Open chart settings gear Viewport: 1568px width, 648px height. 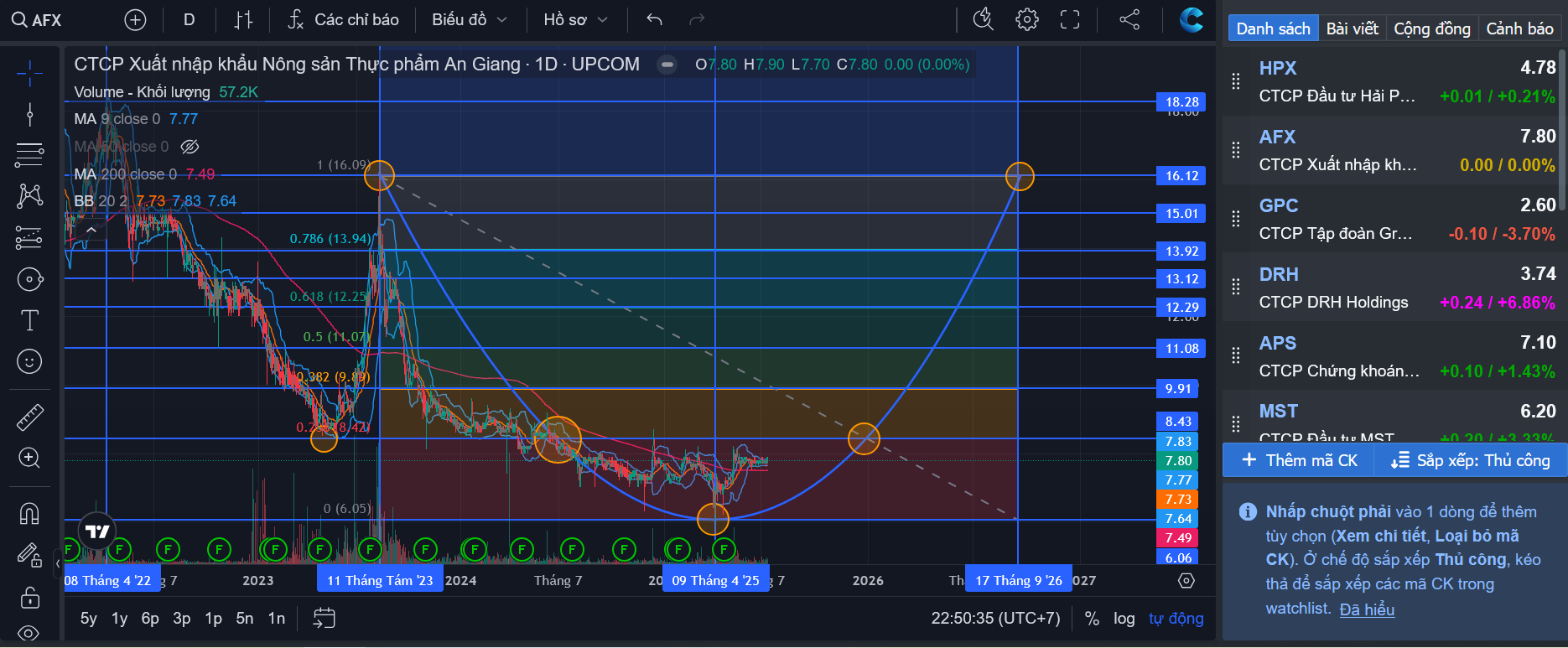1027,19
